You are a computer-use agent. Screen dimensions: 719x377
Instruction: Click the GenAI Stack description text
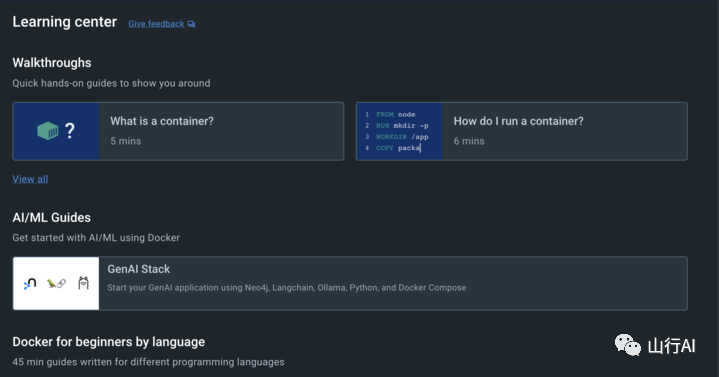[287, 288]
